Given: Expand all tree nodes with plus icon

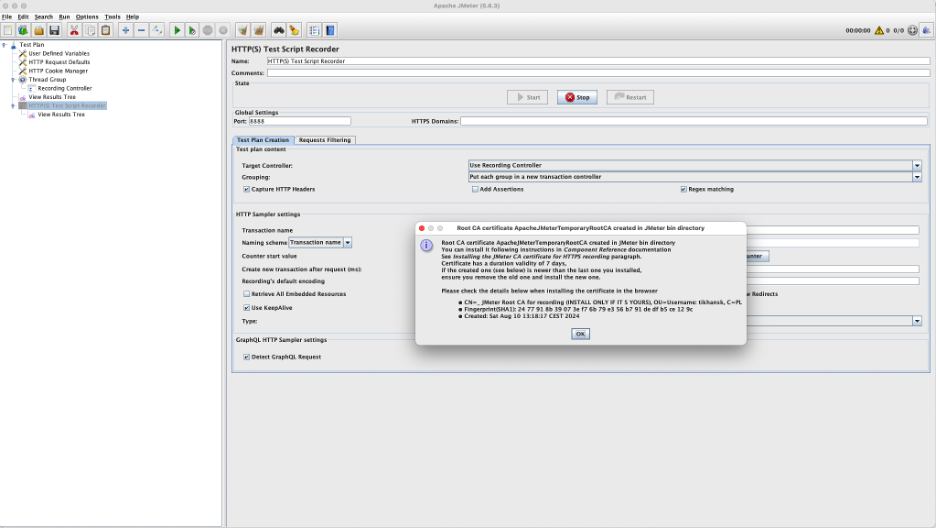Looking at the screenshot, I should [125, 30].
